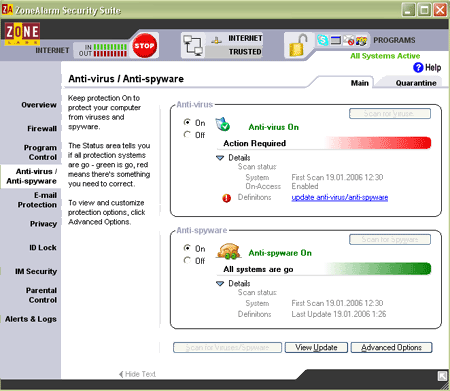Open Help via the question mark icon

click(418, 68)
